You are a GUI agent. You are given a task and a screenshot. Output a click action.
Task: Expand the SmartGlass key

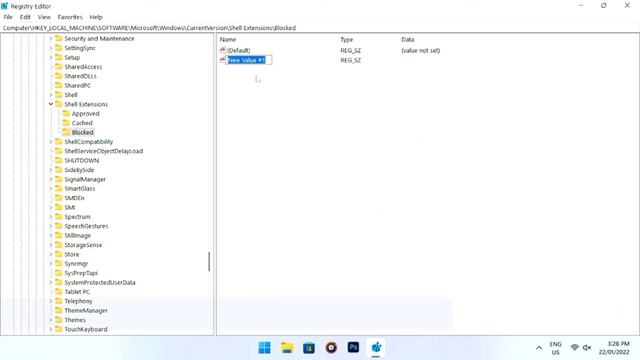[x=51, y=189]
